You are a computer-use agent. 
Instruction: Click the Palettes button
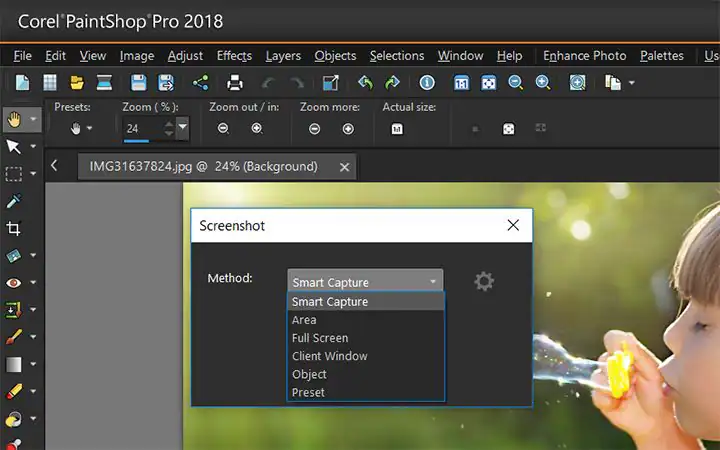pos(662,56)
